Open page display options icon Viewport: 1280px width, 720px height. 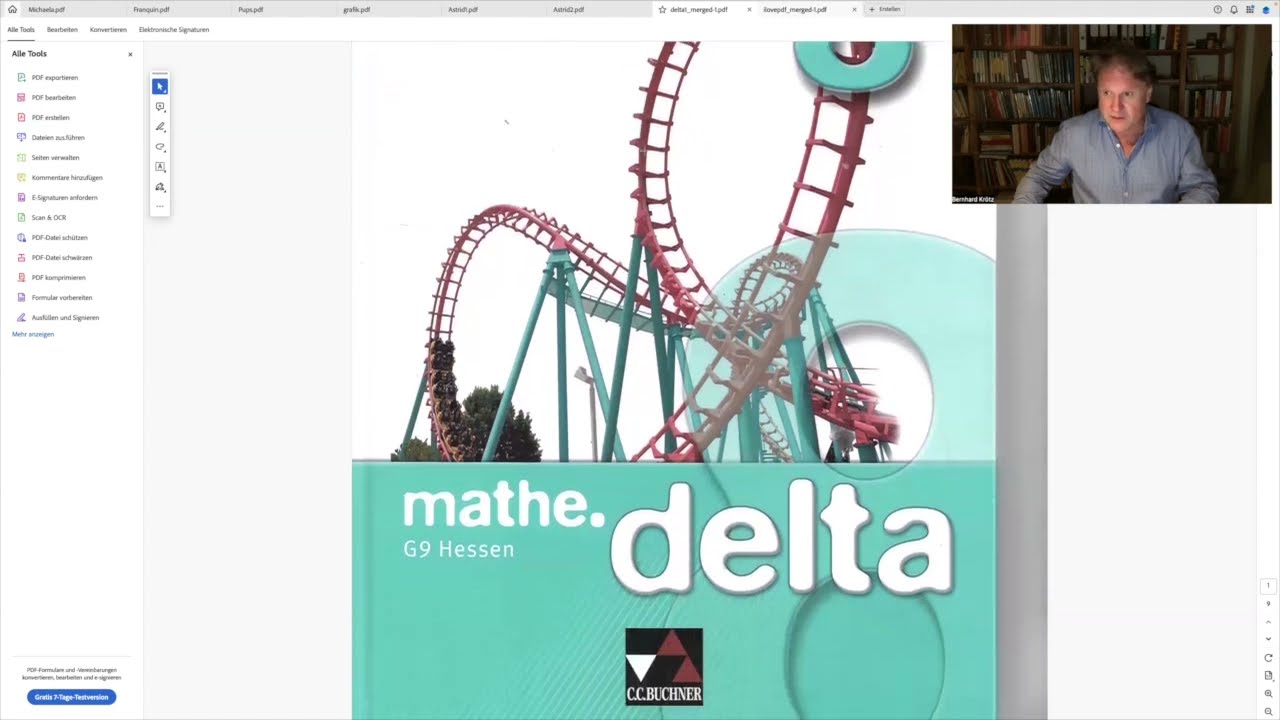coord(1268,675)
